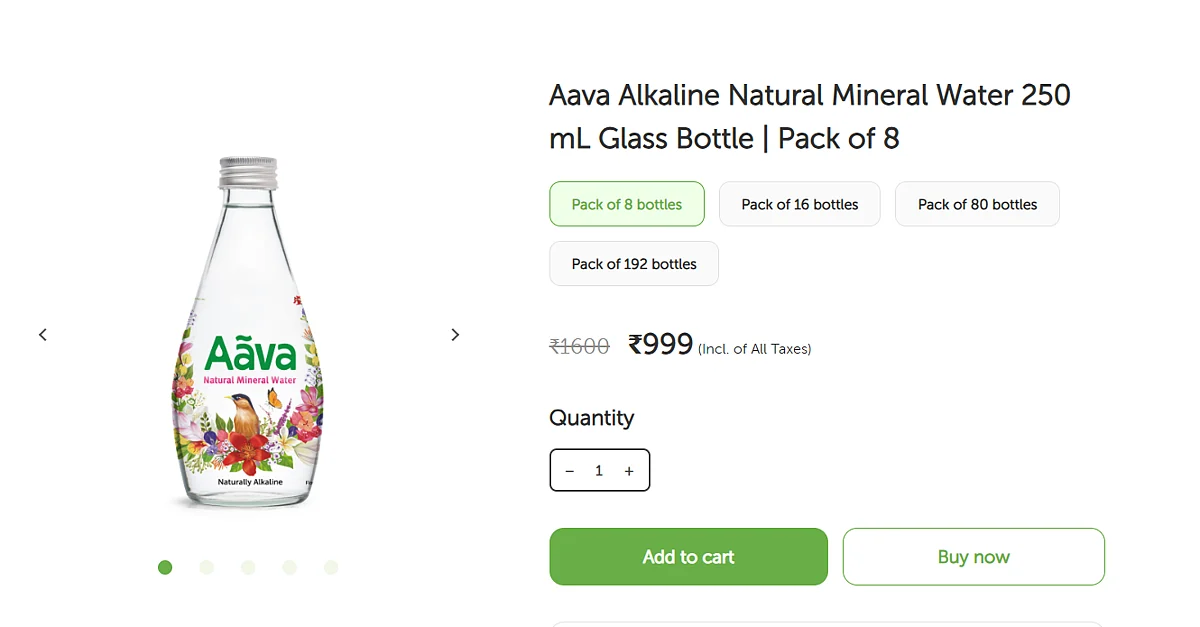This screenshot has height=627, width=1200.
Task: Advance to the next product image arrow
Action: (455, 335)
